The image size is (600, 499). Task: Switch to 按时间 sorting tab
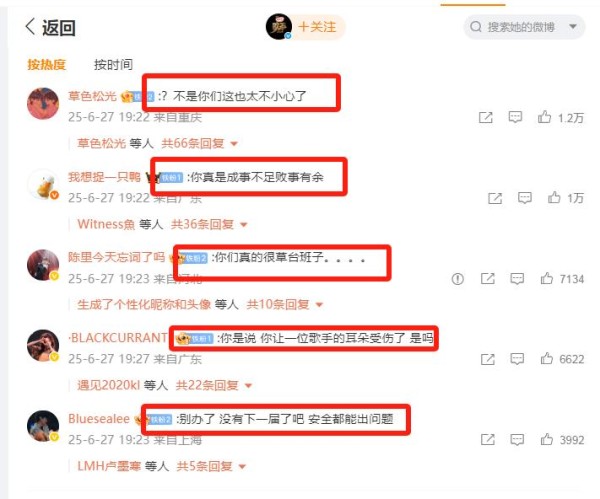pos(113,64)
